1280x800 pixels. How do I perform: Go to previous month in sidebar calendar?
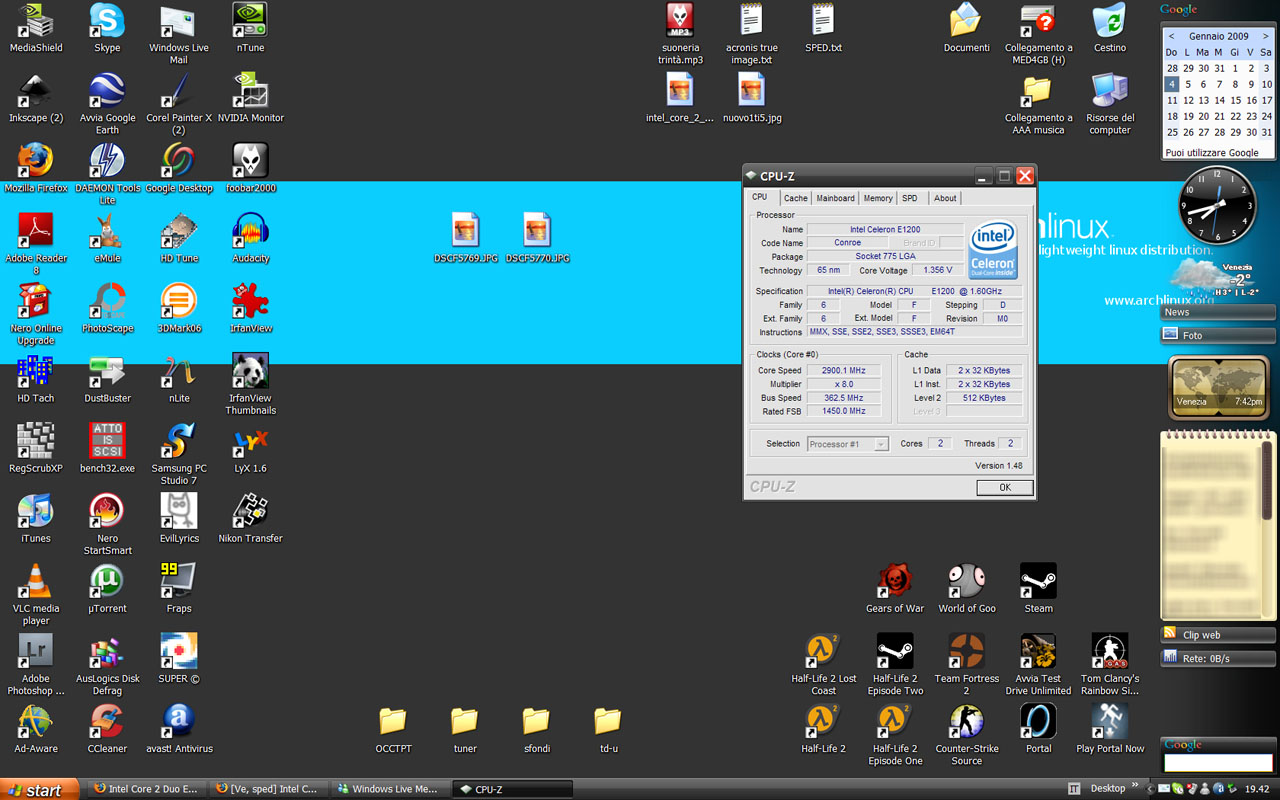point(1172,36)
